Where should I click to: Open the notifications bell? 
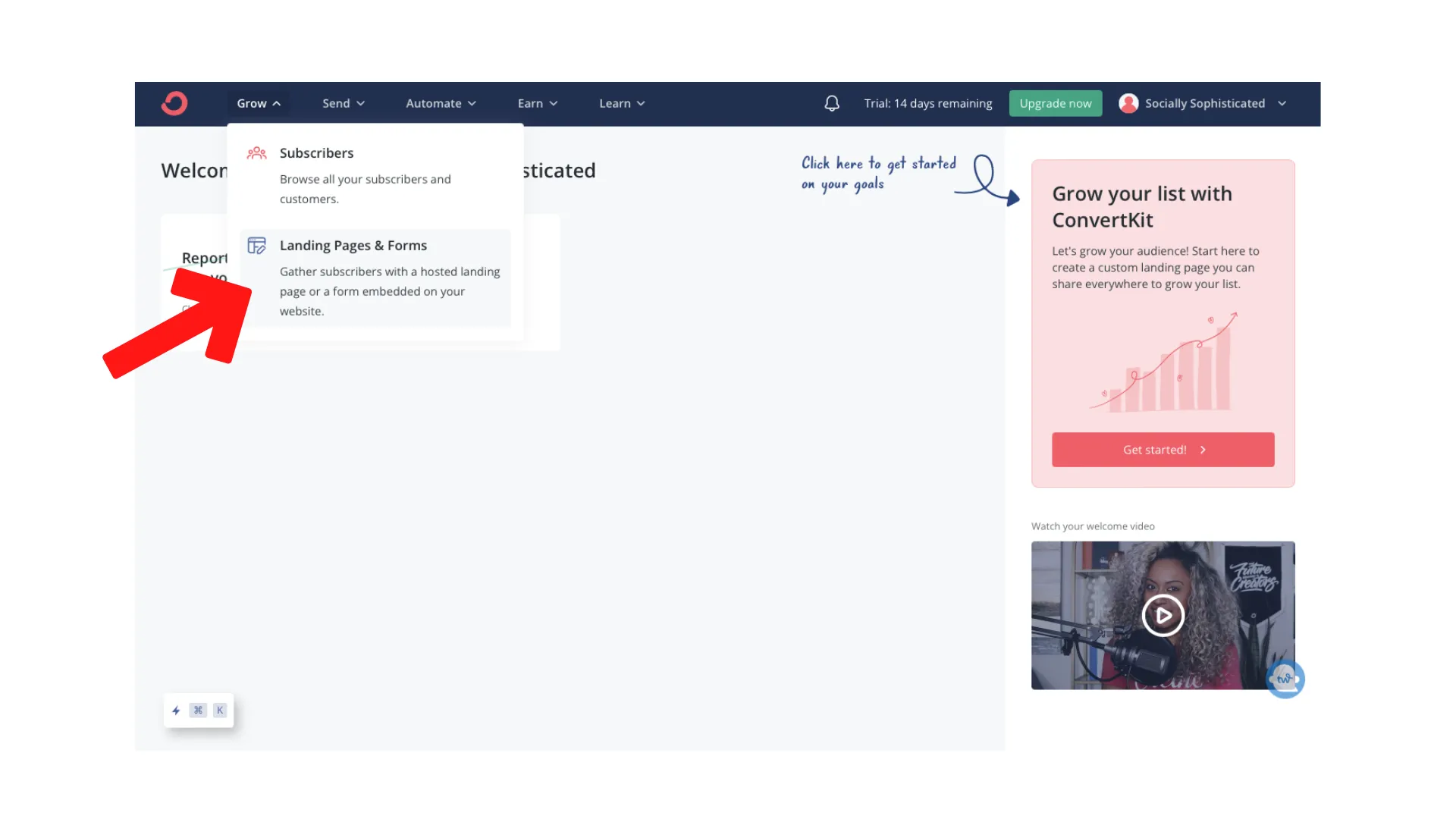(832, 103)
